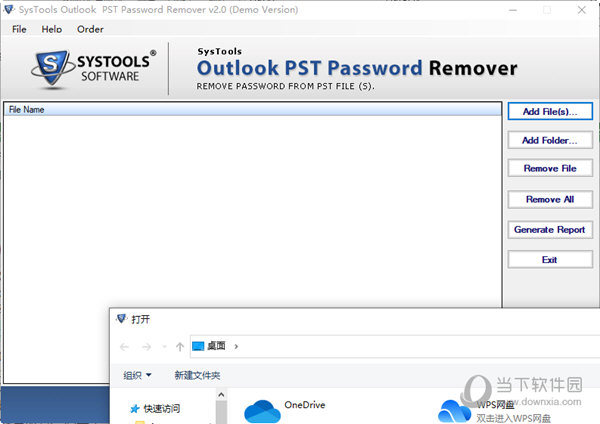Viewport: 600px width, 424px height.
Task: Click the 桌面 path segment in address bar
Action: [x=216, y=346]
